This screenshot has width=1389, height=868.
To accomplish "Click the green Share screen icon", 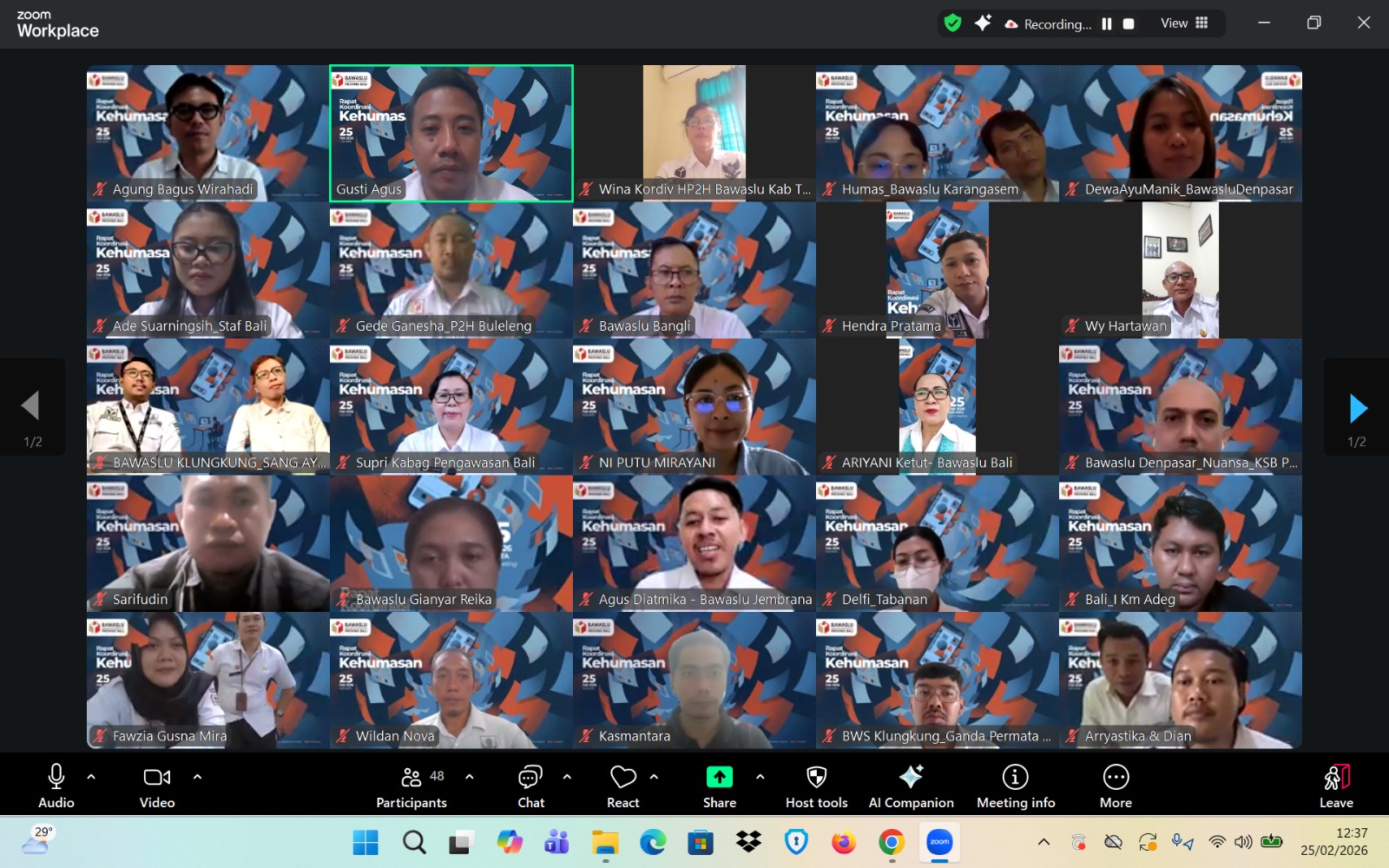I will pyautogui.click(x=719, y=777).
